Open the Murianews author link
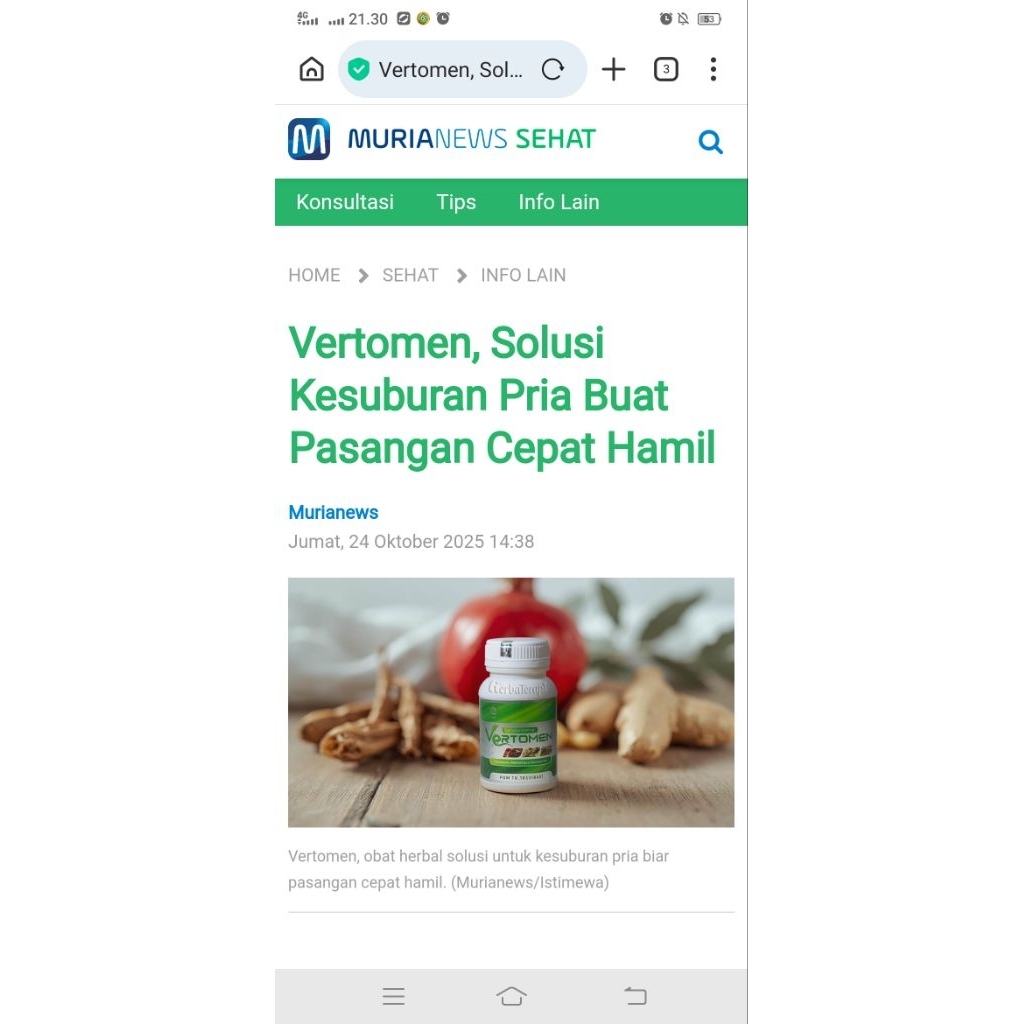The image size is (1024, 1024). 333,512
